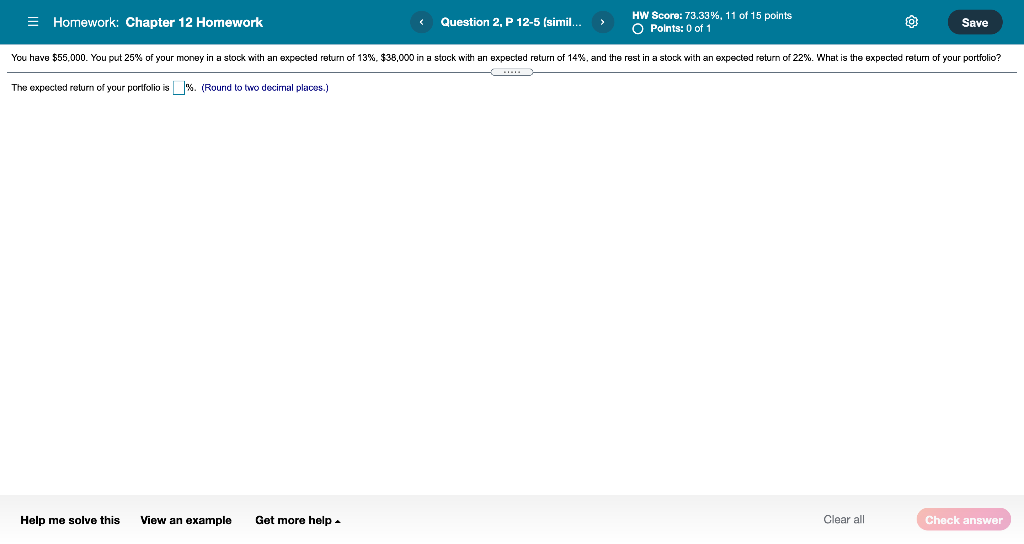Click the Round to two decimal places note
The width and height of the screenshot is (1024, 544).
point(265,88)
